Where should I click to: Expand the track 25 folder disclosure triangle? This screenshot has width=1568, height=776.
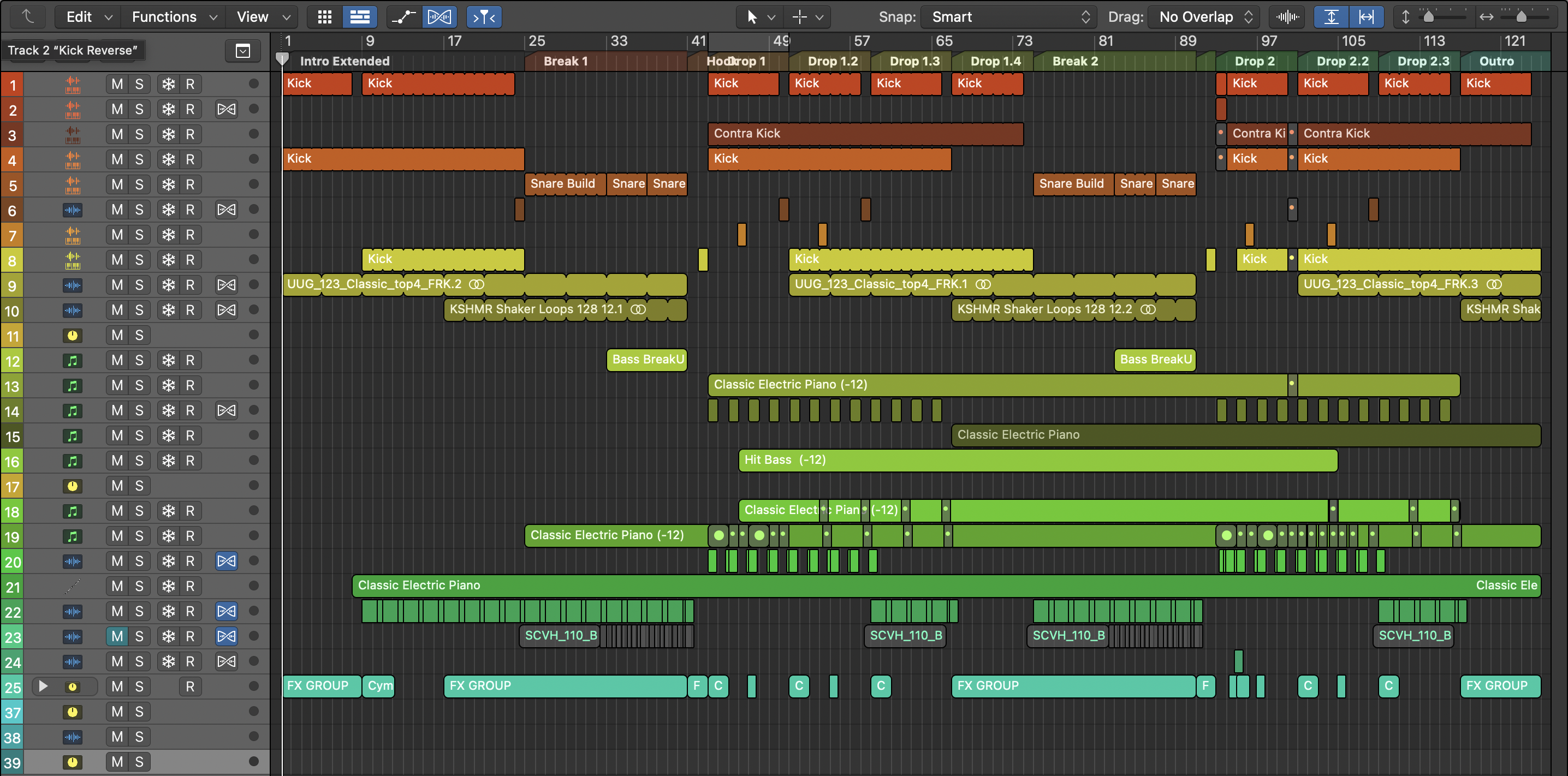[43, 686]
